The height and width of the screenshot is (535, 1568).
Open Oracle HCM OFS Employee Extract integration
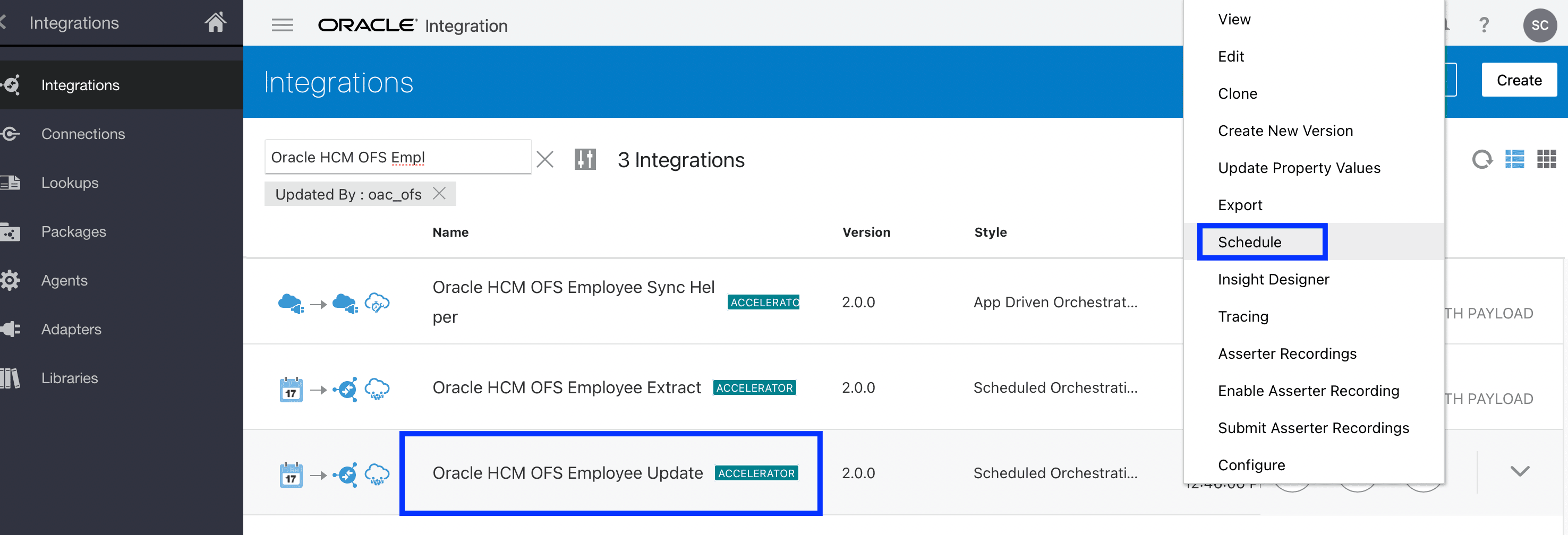pyautogui.click(x=566, y=387)
